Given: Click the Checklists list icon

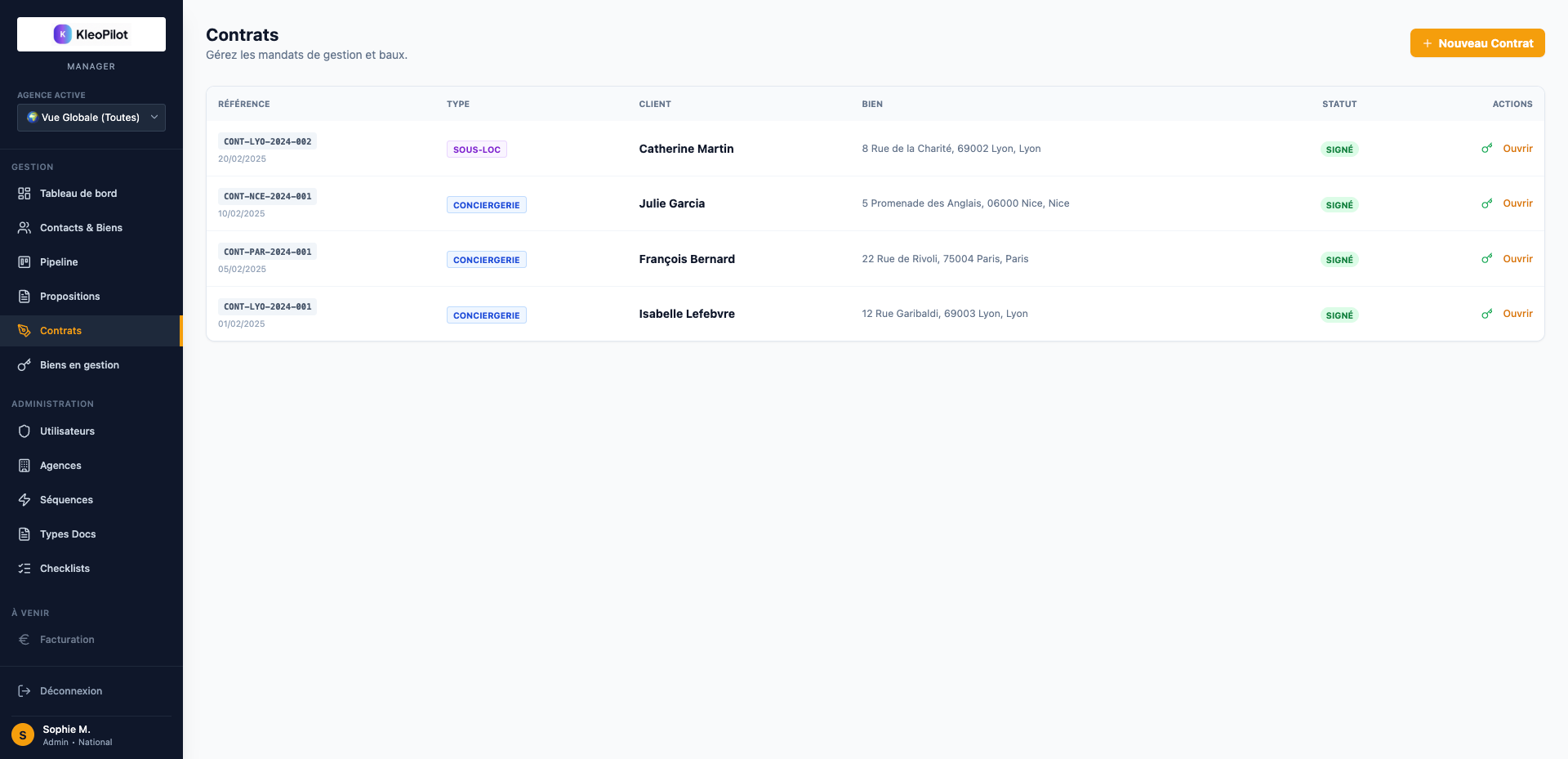Looking at the screenshot, I should coord(24,569).
